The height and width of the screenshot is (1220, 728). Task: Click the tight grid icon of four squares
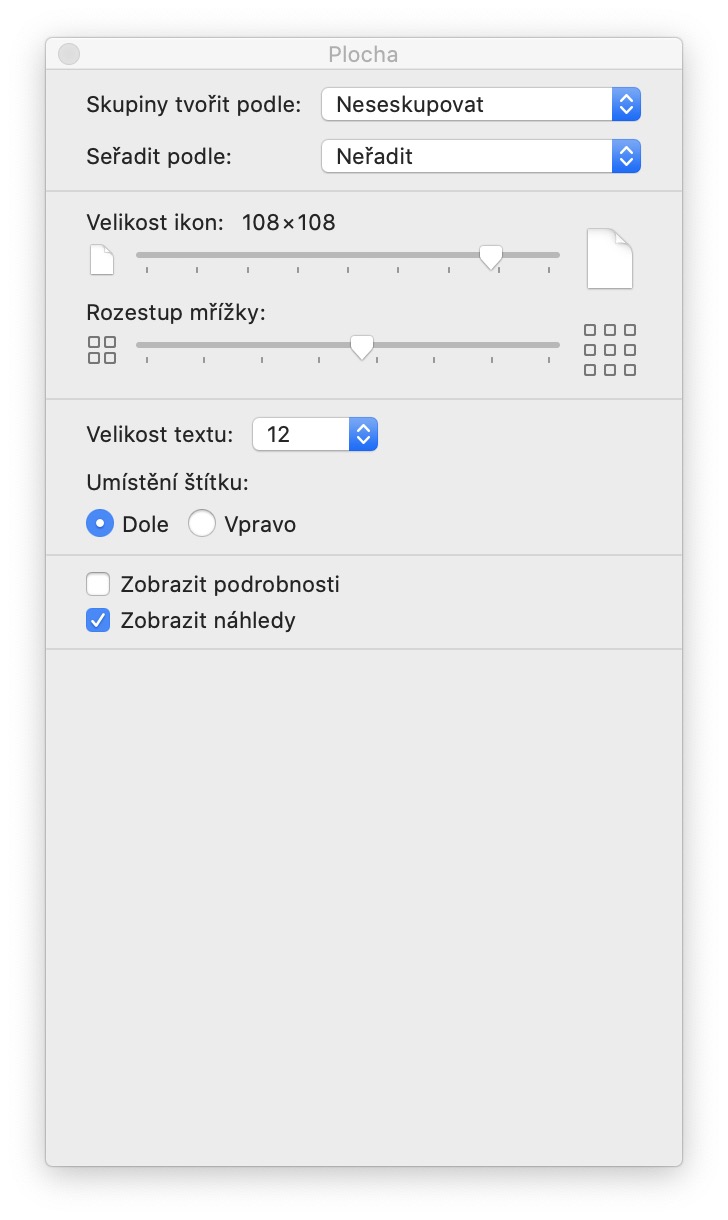102,350
